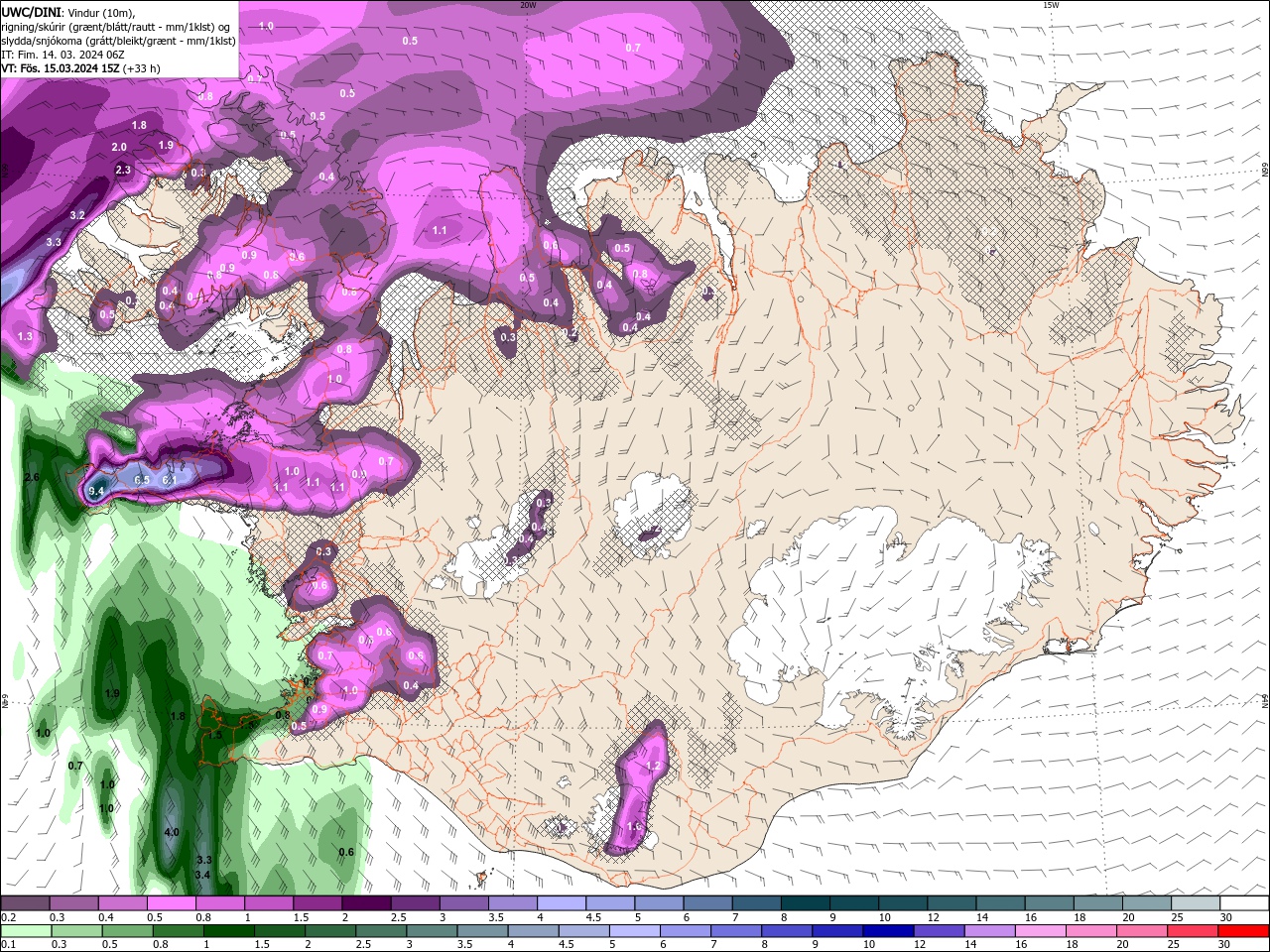Click the "VT: Fös. 15.03.2024 15Z" valid time
This screenshot has height=952, width=1270.
pyautogui.click(x=61, y=68)
